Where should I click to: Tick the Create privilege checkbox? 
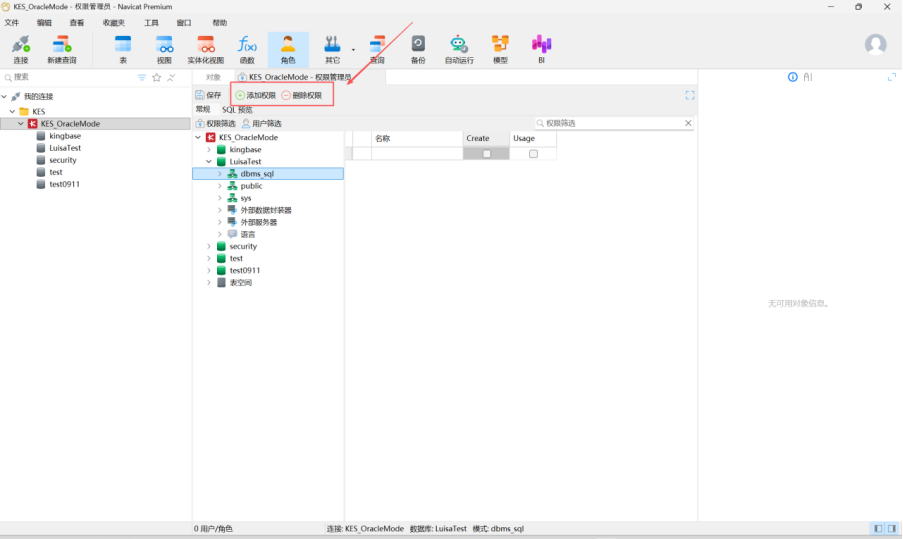tap(487, 154)
